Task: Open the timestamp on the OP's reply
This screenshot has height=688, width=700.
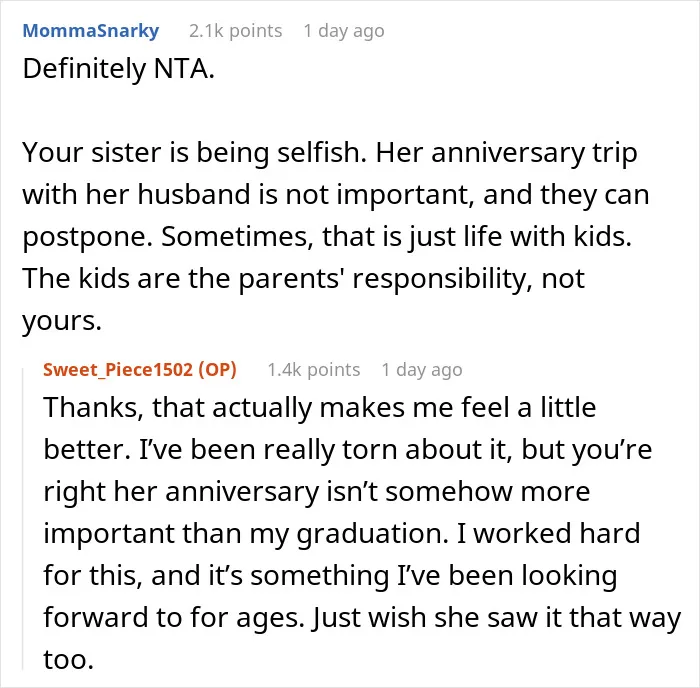Action: pos(422,370)
